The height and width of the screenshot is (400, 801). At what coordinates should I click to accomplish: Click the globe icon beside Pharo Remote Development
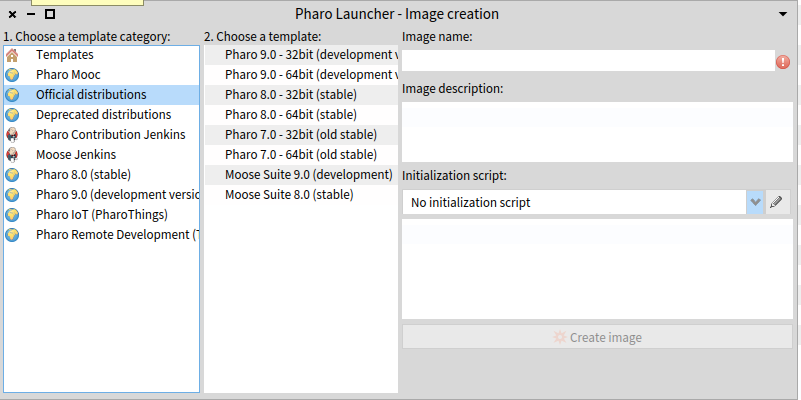[12, 234]
